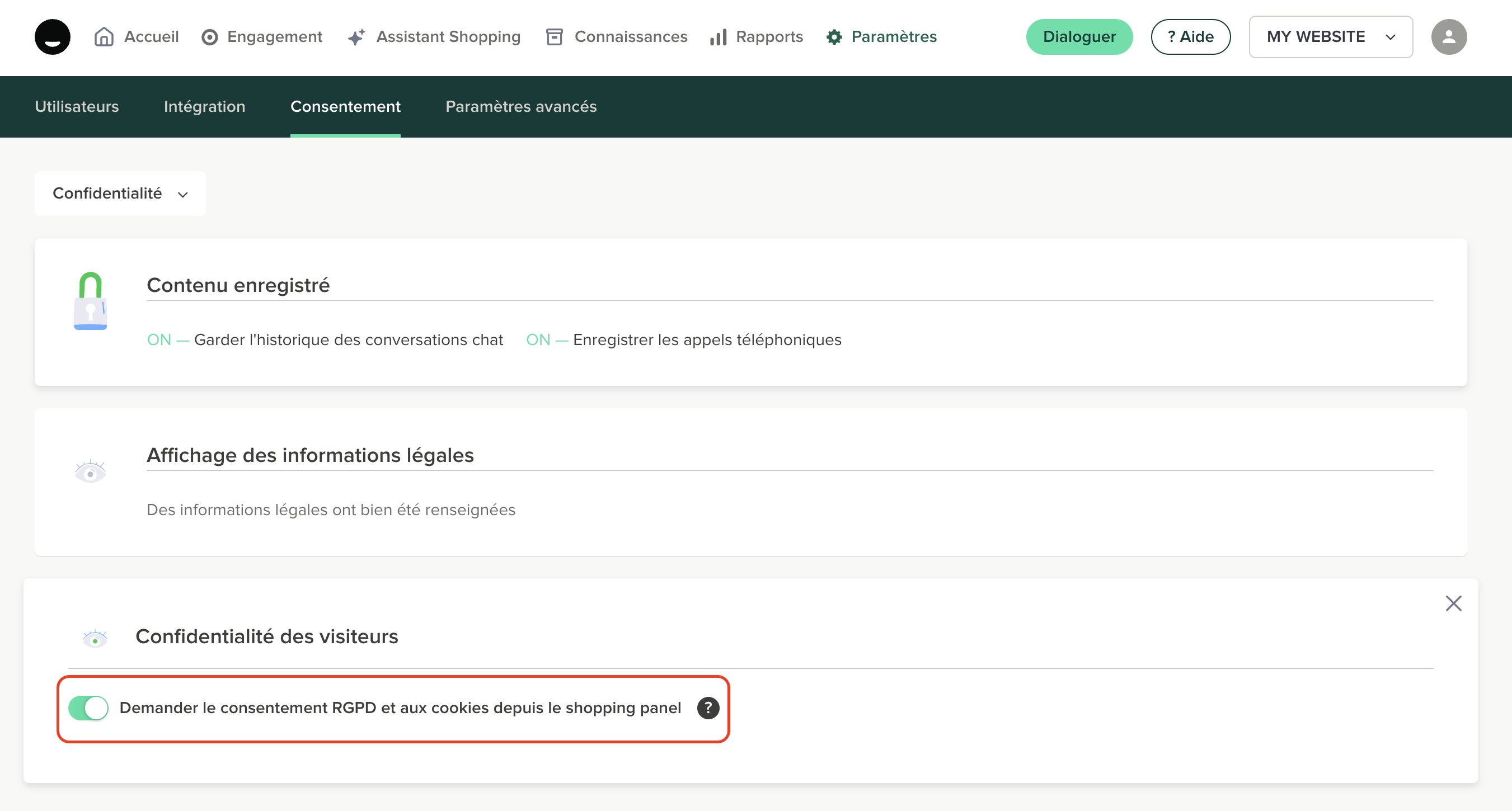Click the ? Aide button

click(1190, 37)
